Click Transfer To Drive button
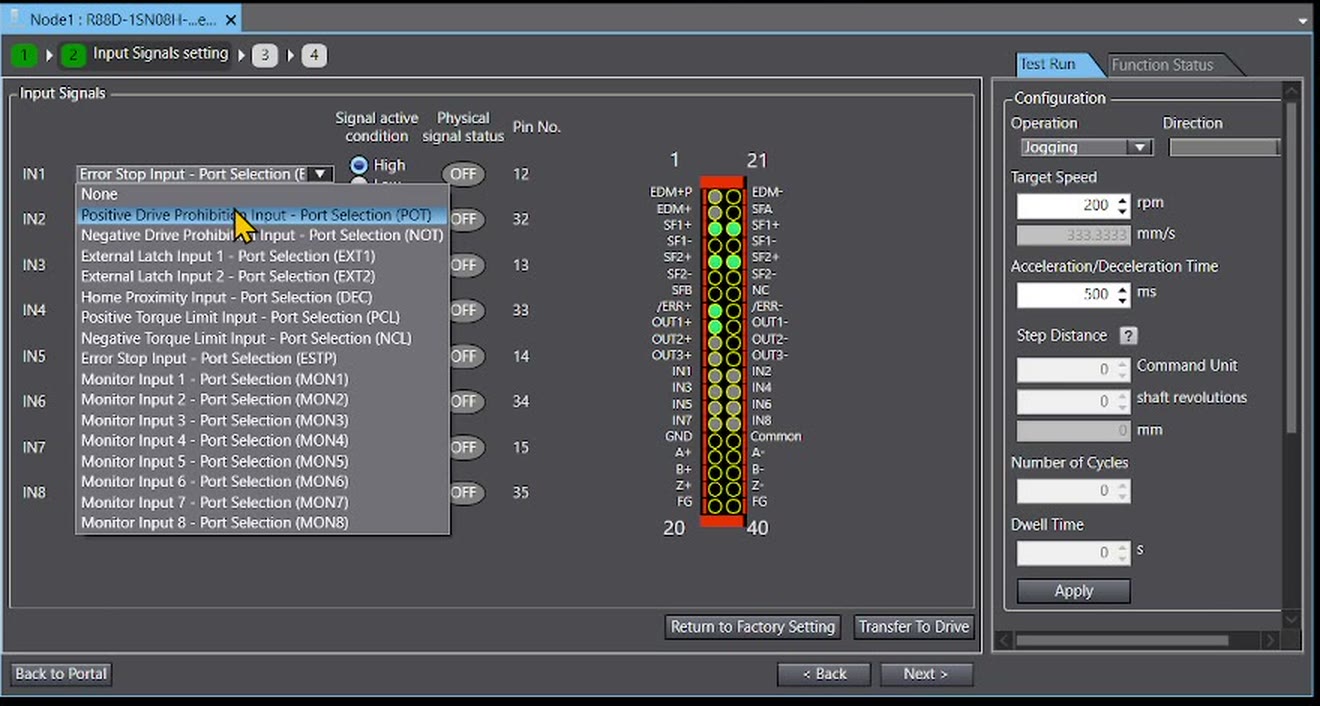1320x706 pixels. coord(914,627)
